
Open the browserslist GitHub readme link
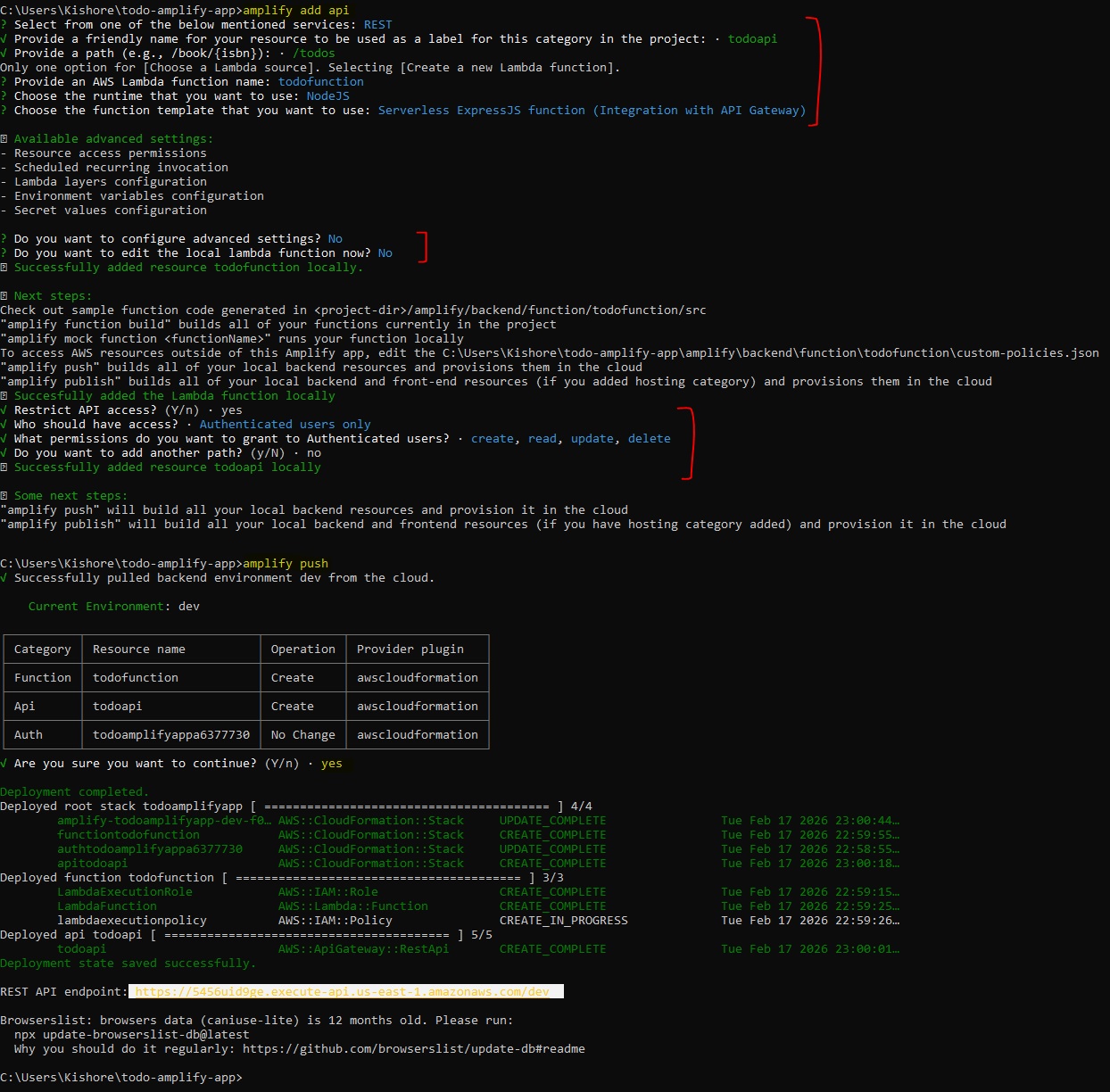[x=413, y=1048]
